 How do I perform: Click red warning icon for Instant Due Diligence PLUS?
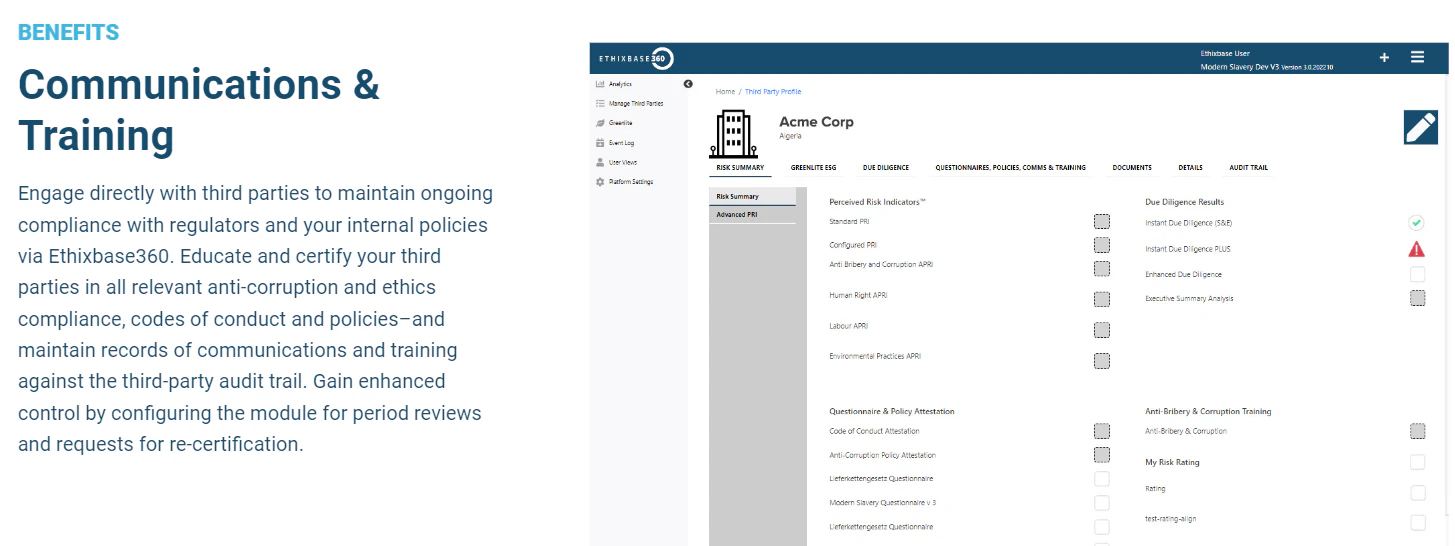coord(1416,249)
